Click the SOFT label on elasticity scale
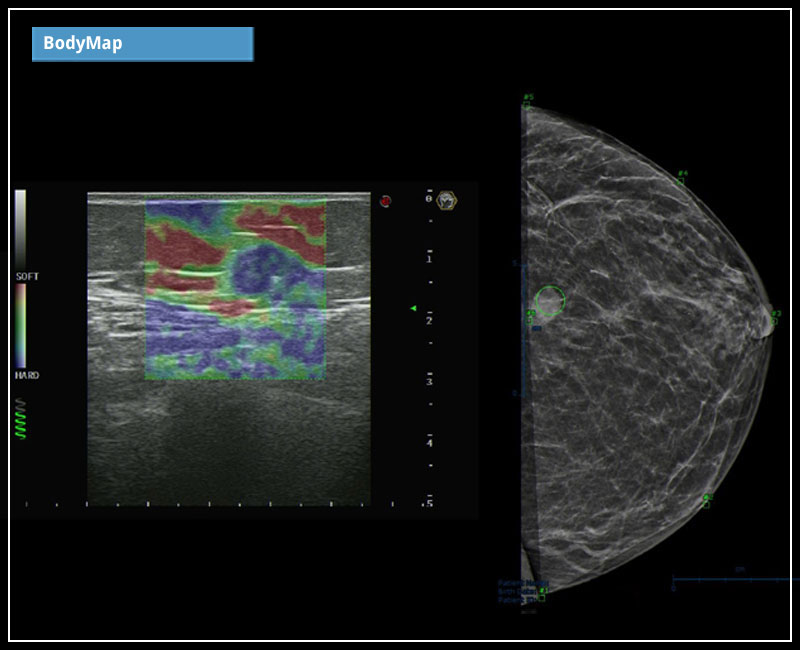The width and height of the screenshot is (800, 650). pyautogui.click(x=27, y=276)
